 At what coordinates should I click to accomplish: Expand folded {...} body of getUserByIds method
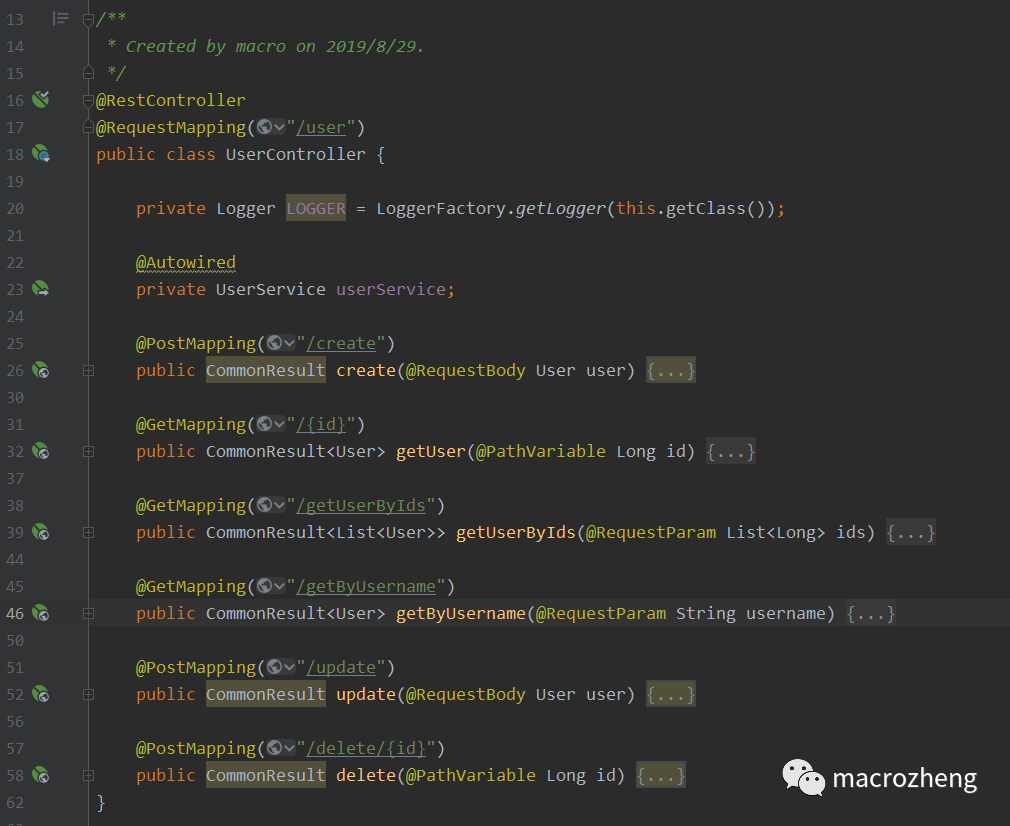coord(911,533)
